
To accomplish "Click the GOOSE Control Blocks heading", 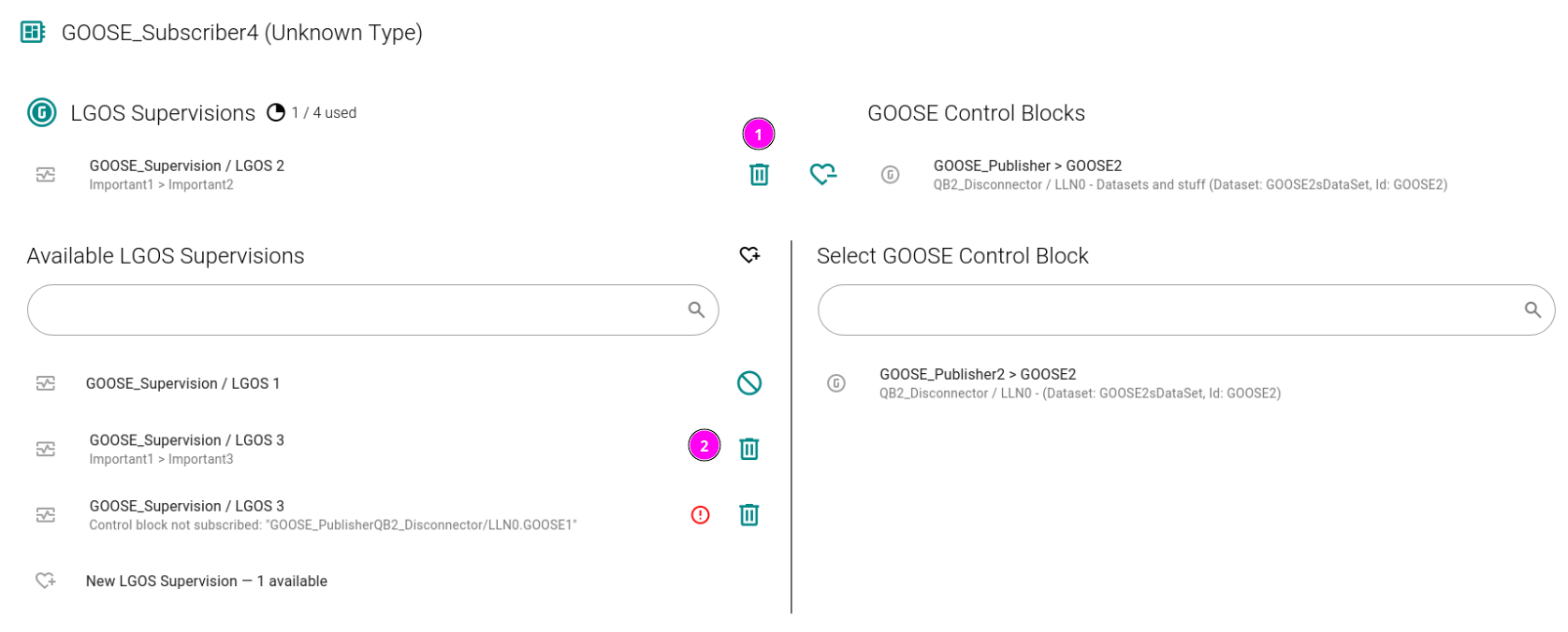I will coord(977,113).
